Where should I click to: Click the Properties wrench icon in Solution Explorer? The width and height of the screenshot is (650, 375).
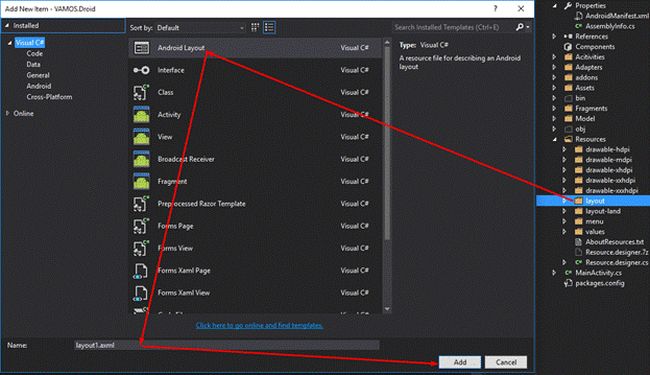click(x=568, y=5)
